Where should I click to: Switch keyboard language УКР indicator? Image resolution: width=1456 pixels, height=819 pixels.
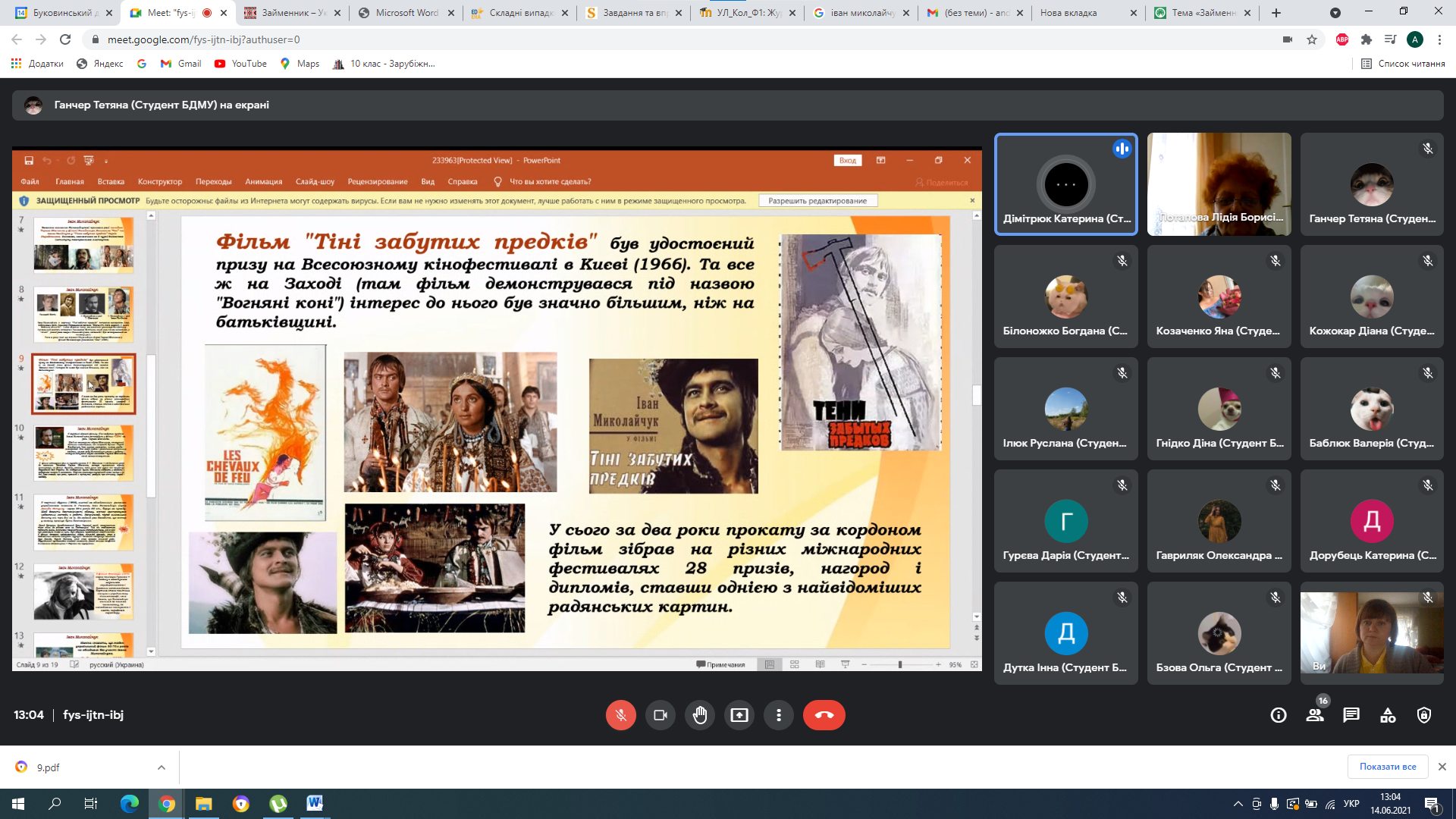pos(1351,804)
